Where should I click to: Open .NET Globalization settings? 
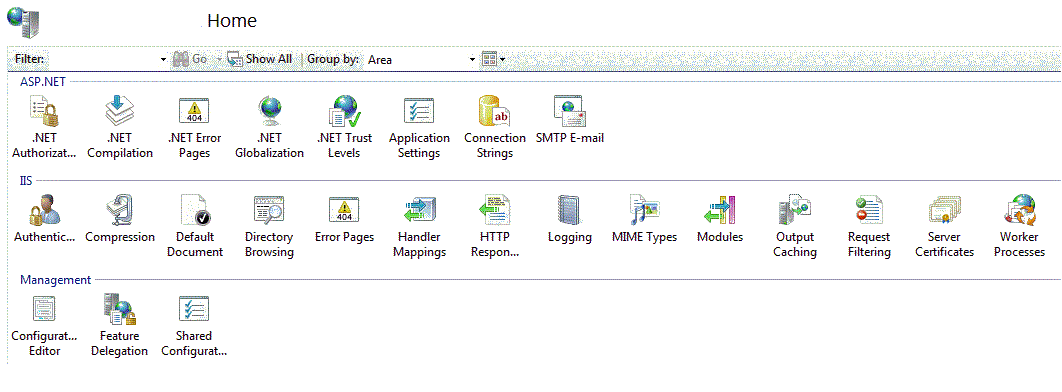[270, 127]
